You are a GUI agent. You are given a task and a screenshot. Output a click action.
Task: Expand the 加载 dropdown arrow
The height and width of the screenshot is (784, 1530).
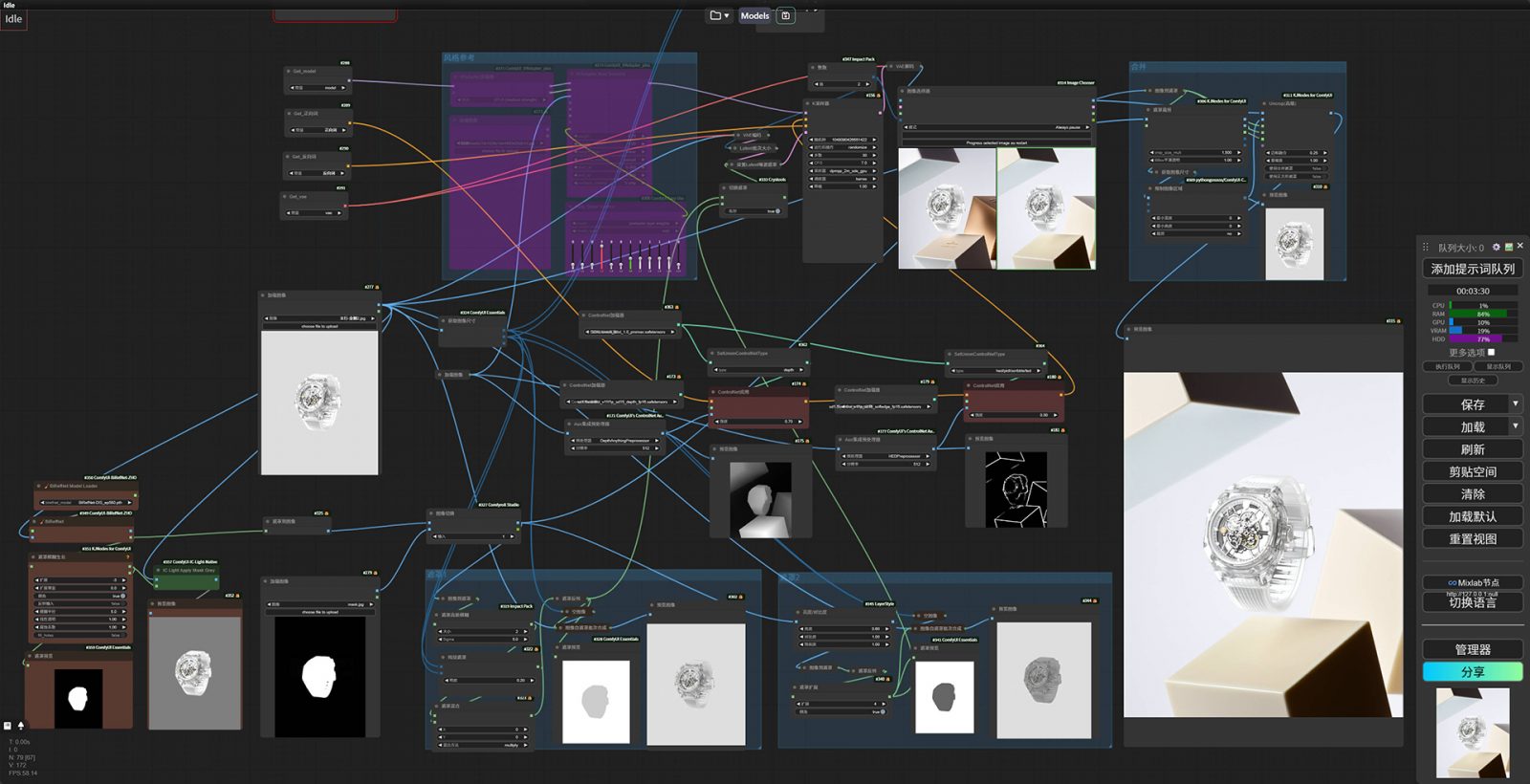(x=1515, y=426)
